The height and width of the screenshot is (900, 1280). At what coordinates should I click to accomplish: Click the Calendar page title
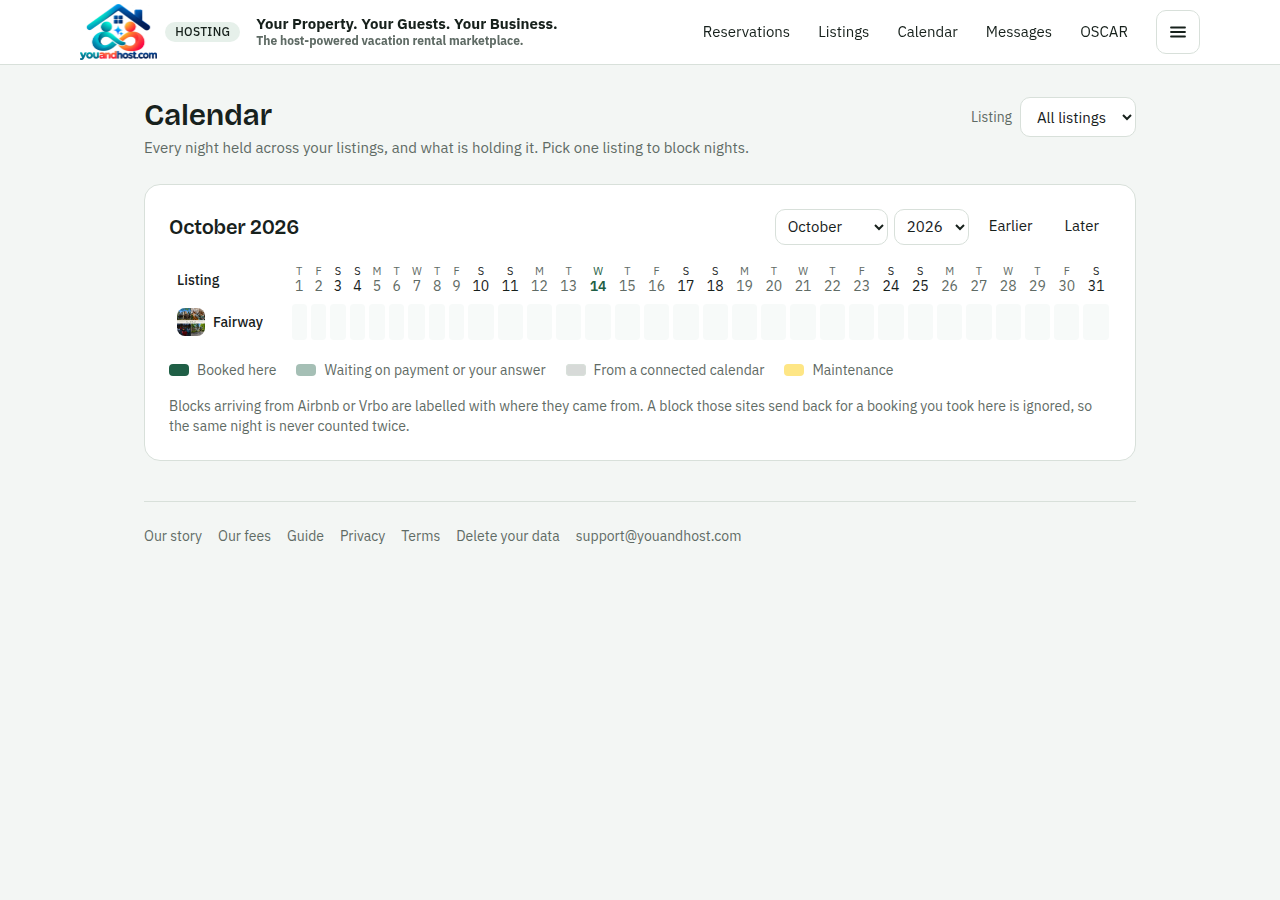click(208, 115)
